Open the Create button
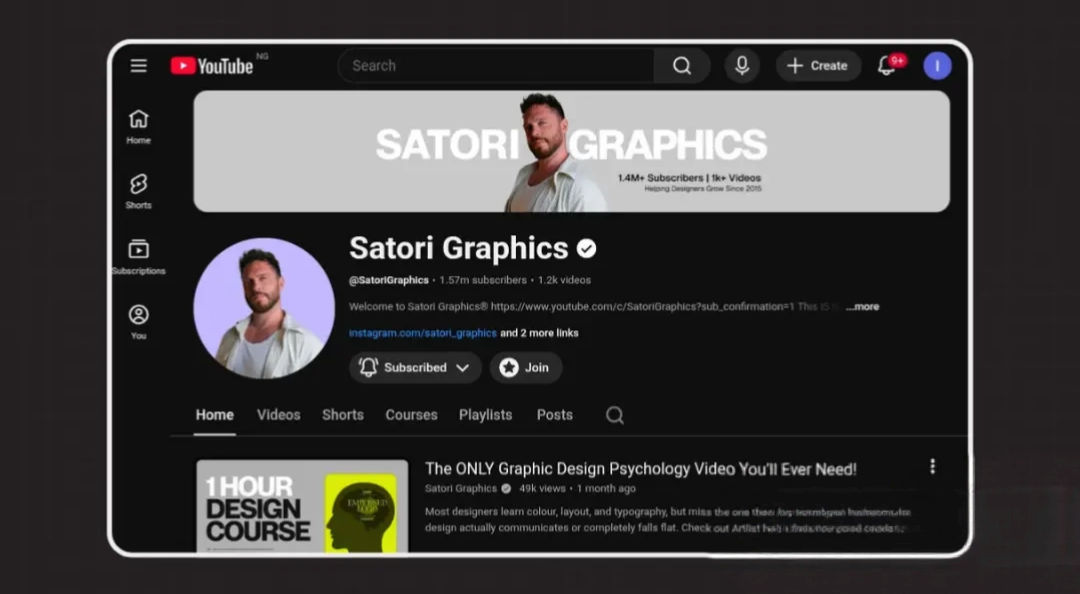This screenshot has width=1080, height=594. tap(818, 65)
